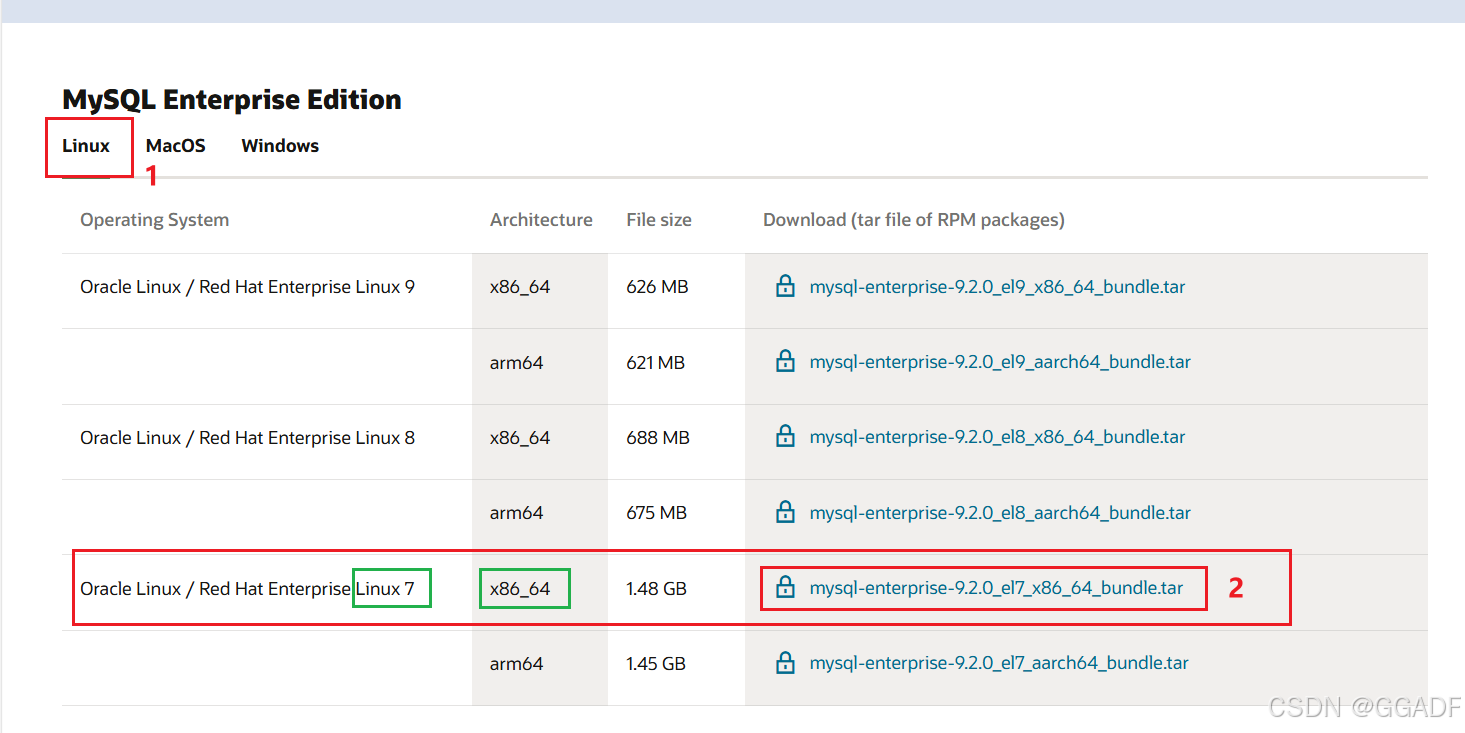The width and height of the screenshot is (1465, 733).
Task: Download mysql-enterprise-9.2.0_el7_aarch64_bundle.tar
Action: [x=999, y=663]
